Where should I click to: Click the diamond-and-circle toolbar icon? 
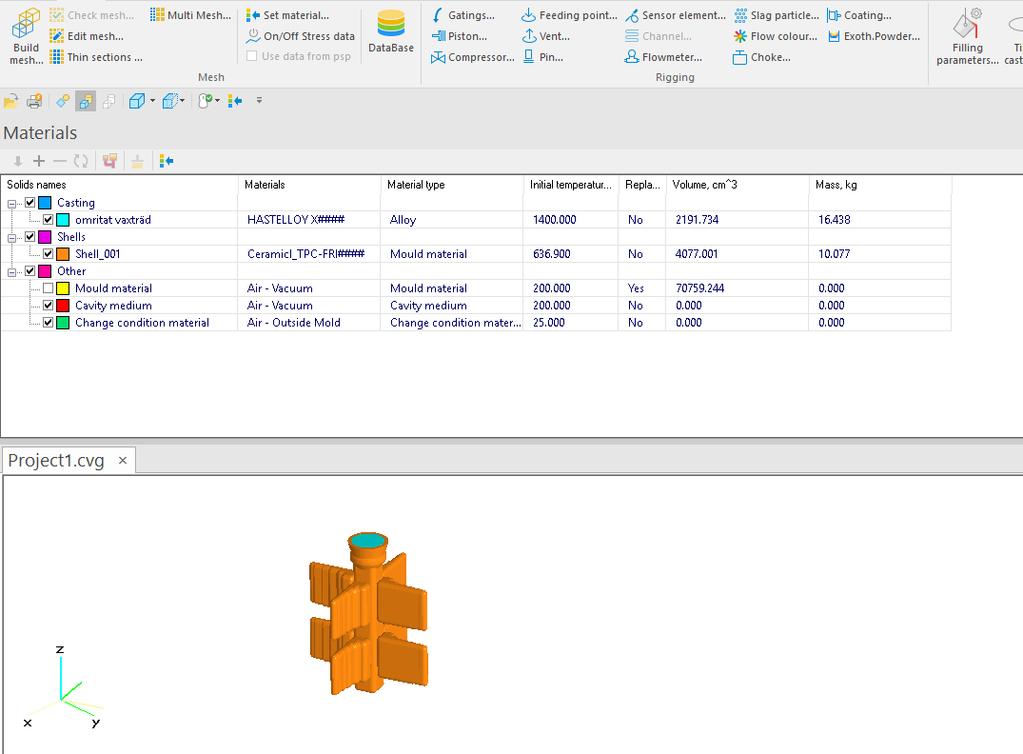63,101
